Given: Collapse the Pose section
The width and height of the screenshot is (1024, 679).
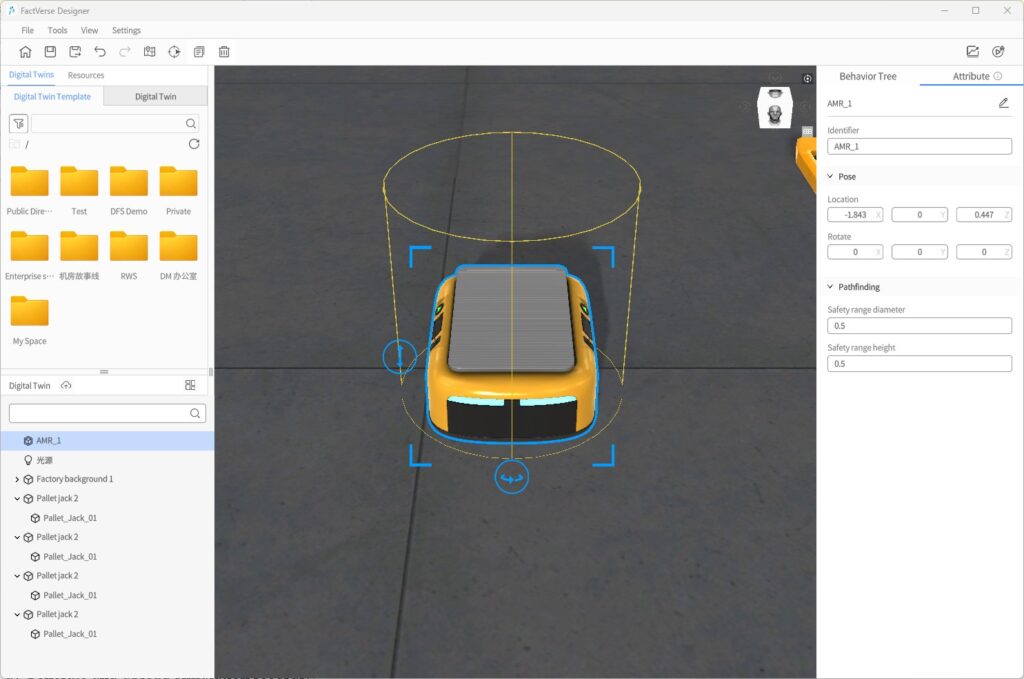Looking at the screenshot, I should pos(830,176).
